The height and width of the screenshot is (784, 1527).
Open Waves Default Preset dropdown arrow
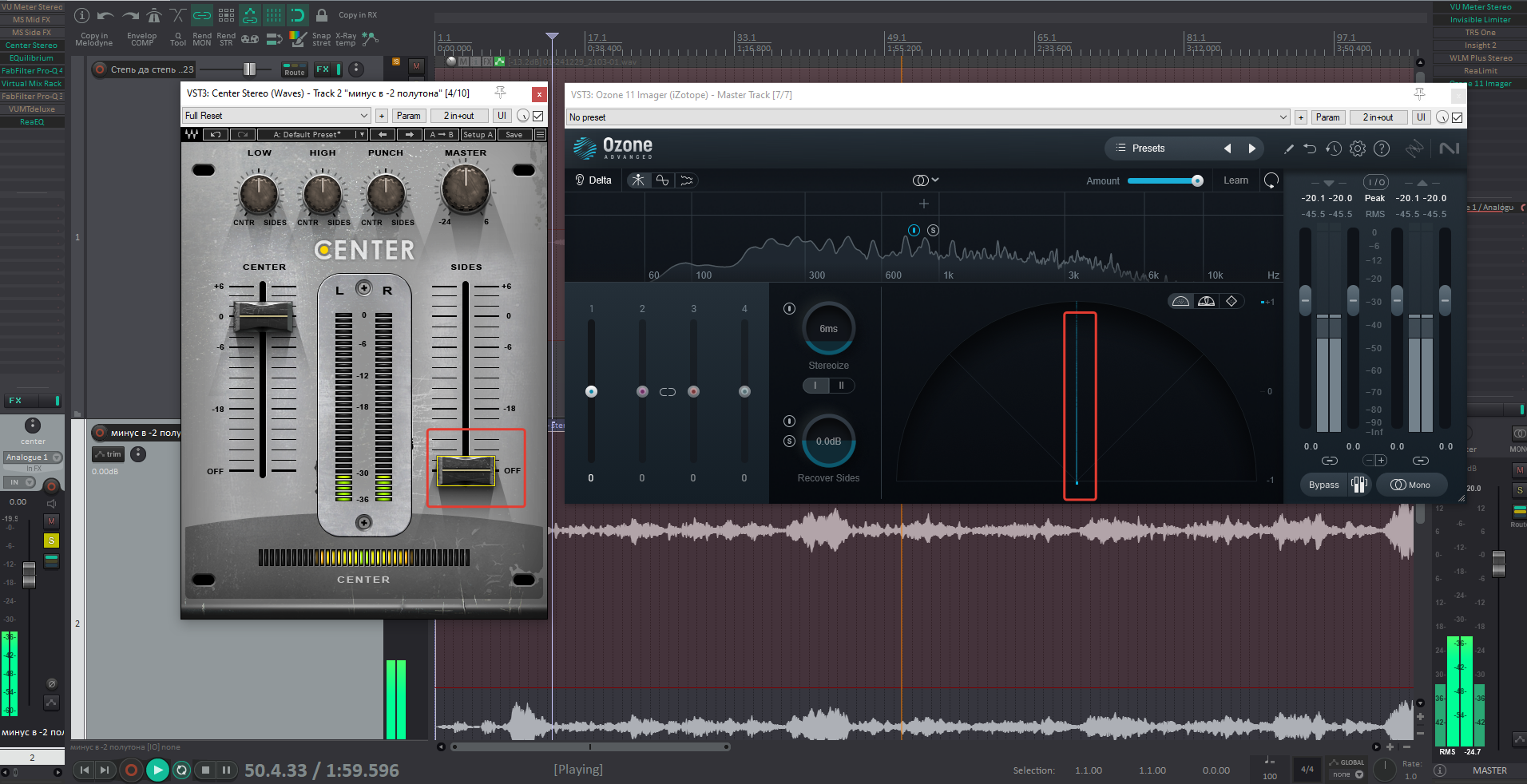[x=362, y=135]
